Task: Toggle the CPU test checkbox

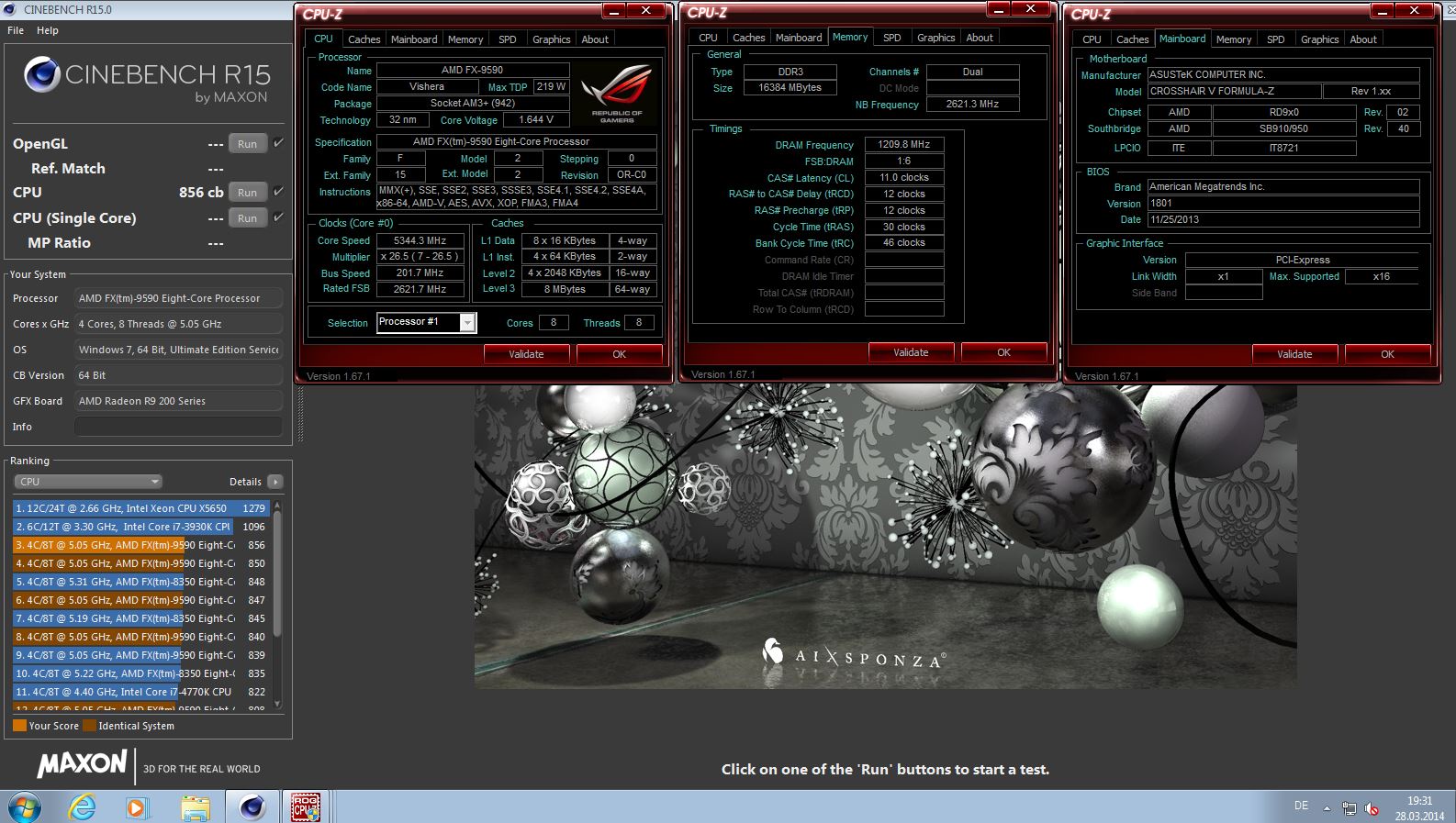Action: coord(278,192)
